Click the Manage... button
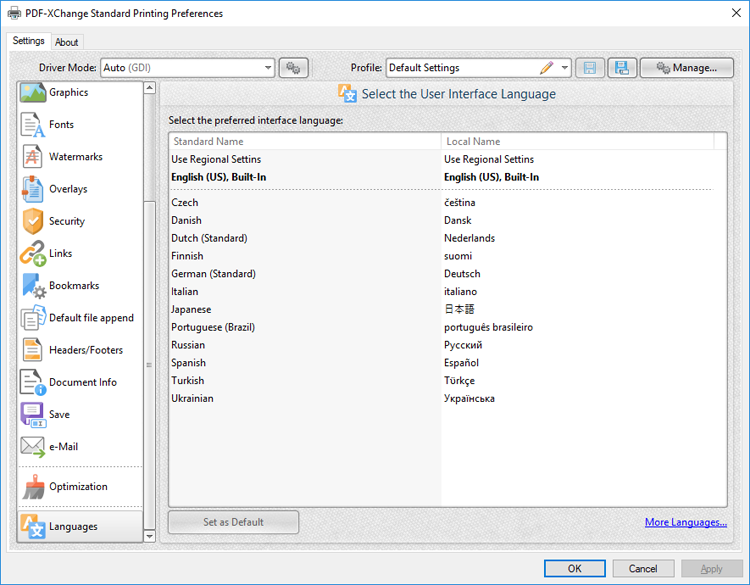The image size is (750, 585). [x=686, y=68]
